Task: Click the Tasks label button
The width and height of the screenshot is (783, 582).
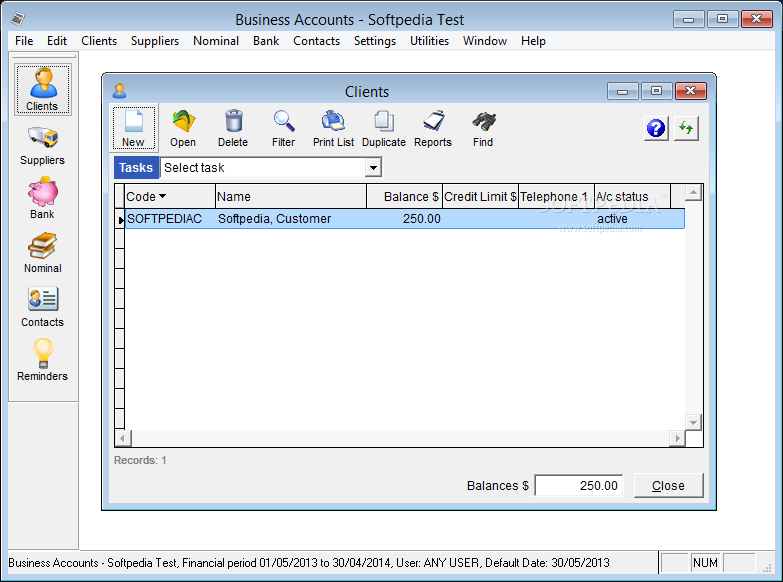Action: point(136,167)
